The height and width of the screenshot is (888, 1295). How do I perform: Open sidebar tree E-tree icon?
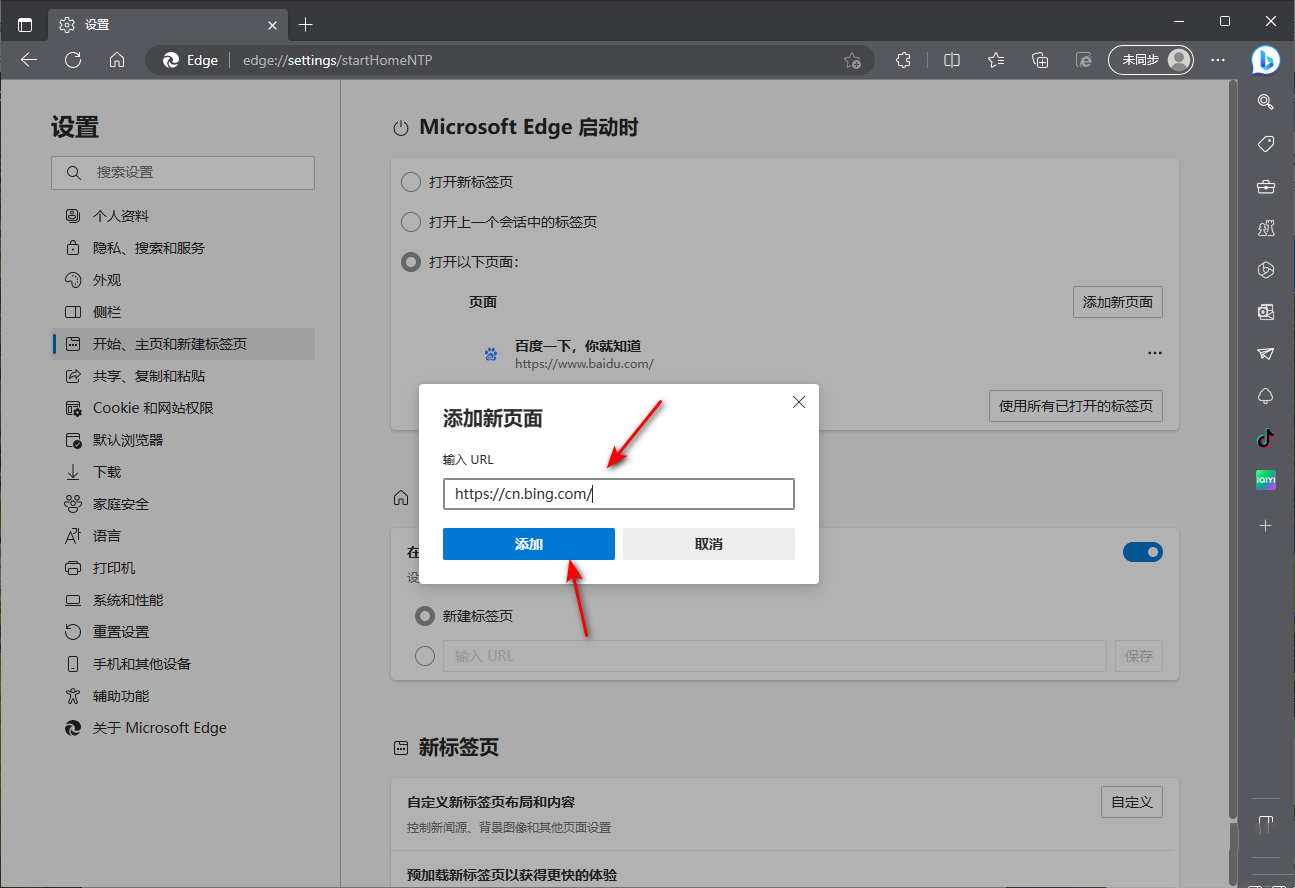(x=1266, y=396)
